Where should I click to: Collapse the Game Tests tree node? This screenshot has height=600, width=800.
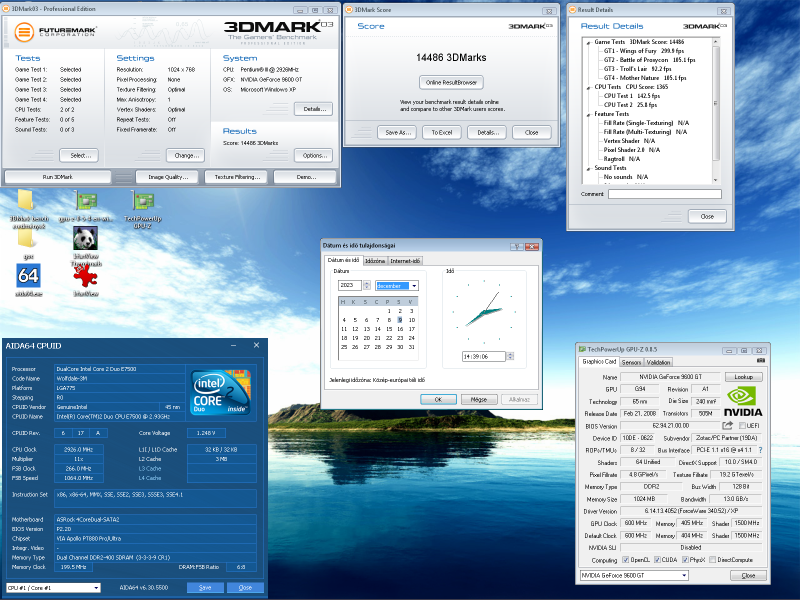(589, 42)
